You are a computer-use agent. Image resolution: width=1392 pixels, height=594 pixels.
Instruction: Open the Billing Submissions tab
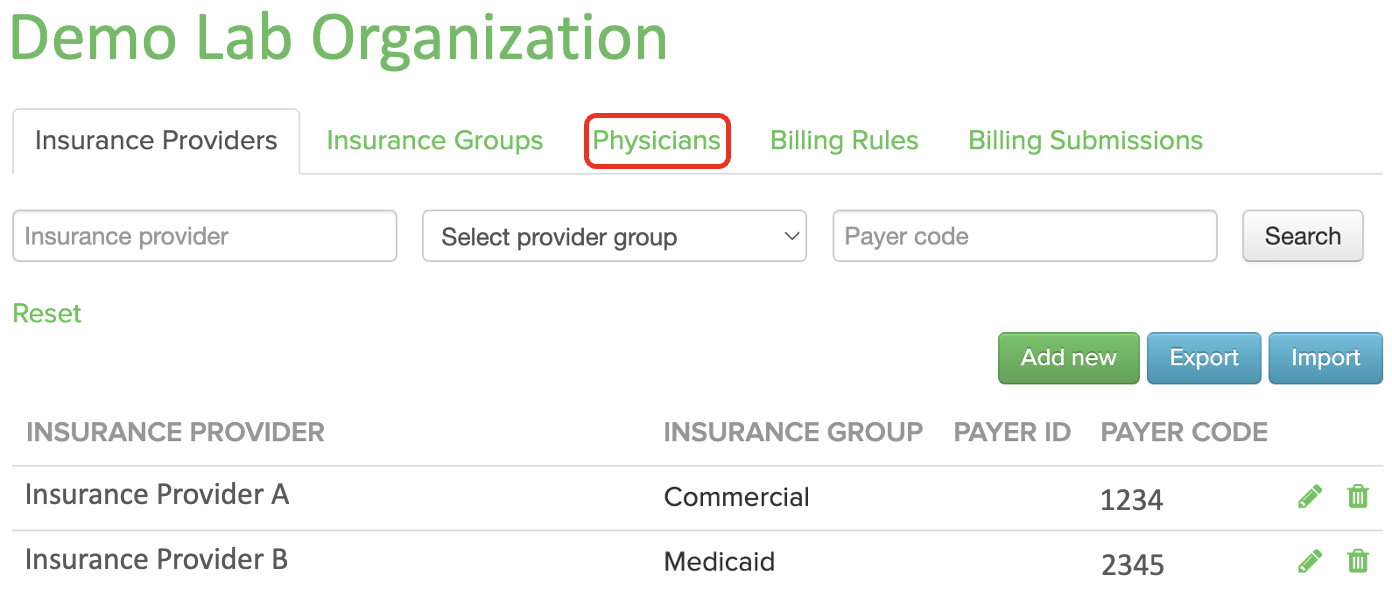pyautogui.click(x=1085, y=141)
